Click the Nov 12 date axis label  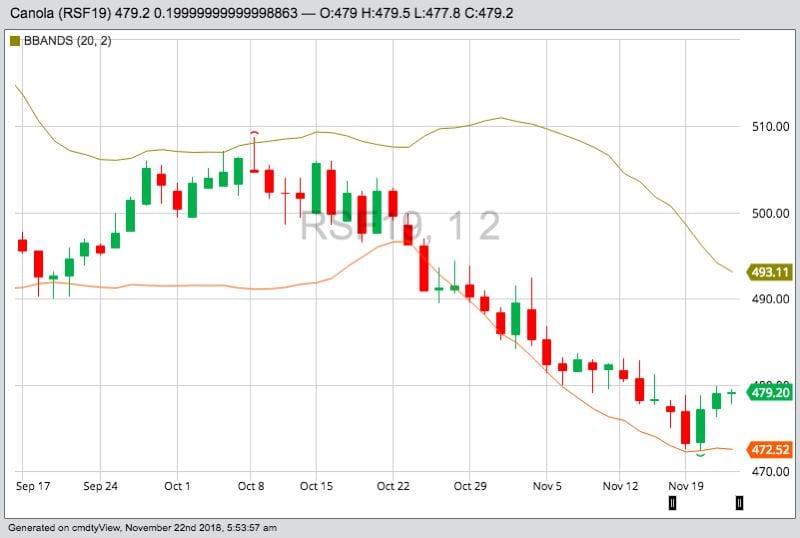620,486
